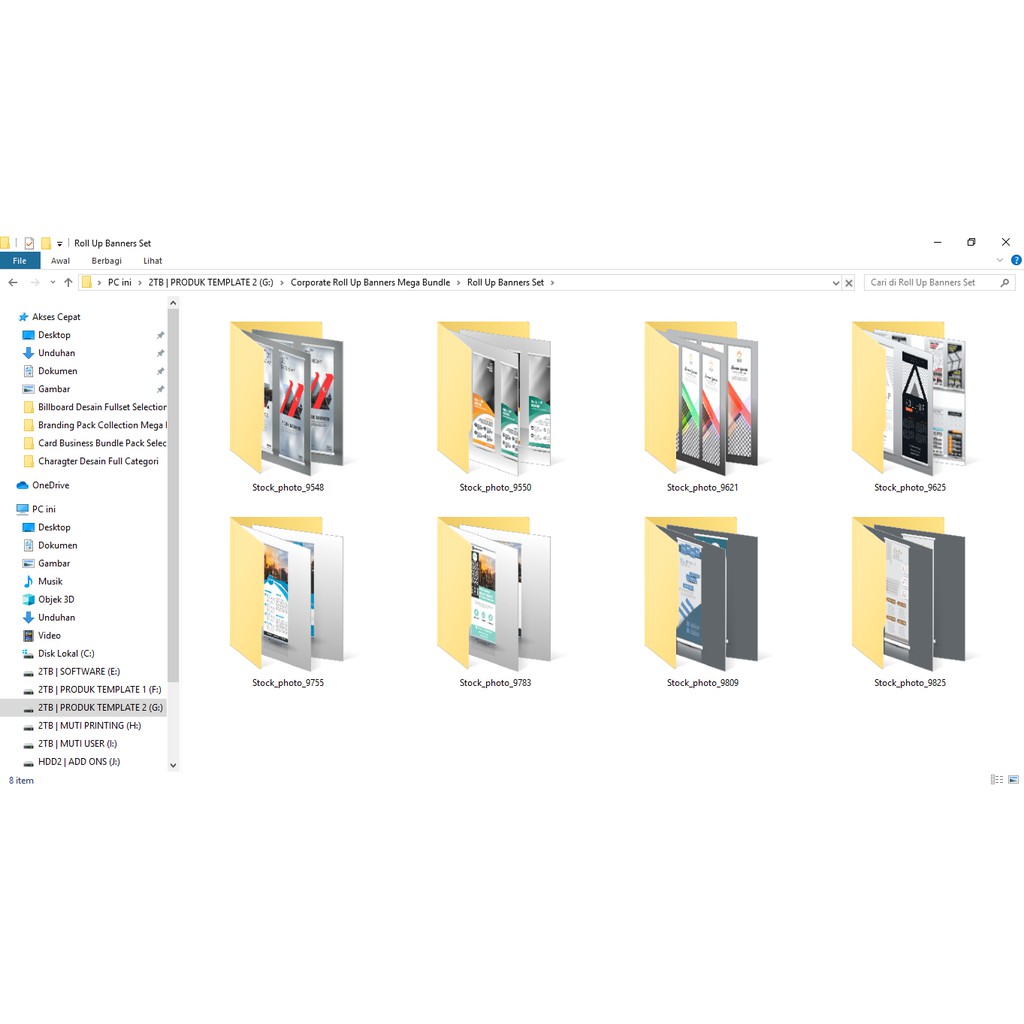Click Corporate Roll Up Banners Mega Bundle breadcrumb
The image size is (1024, 1024).
click(x=370, y=283)
